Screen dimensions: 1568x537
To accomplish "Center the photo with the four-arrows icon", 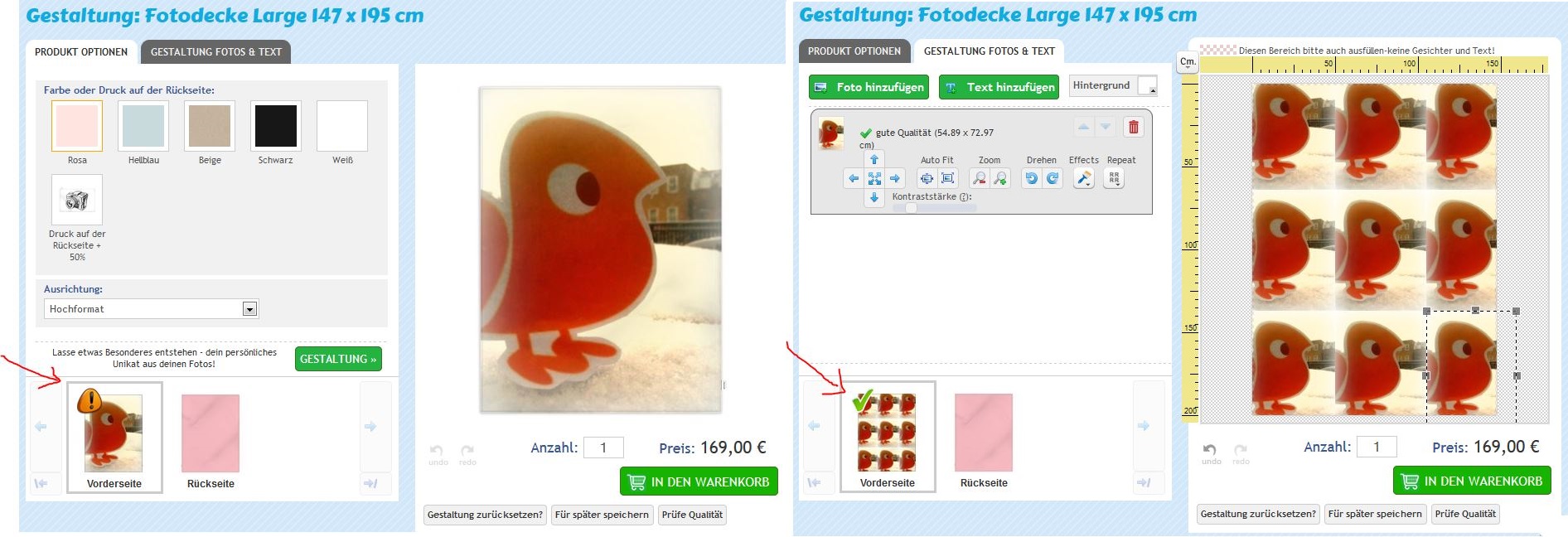I will pos(874,178).
